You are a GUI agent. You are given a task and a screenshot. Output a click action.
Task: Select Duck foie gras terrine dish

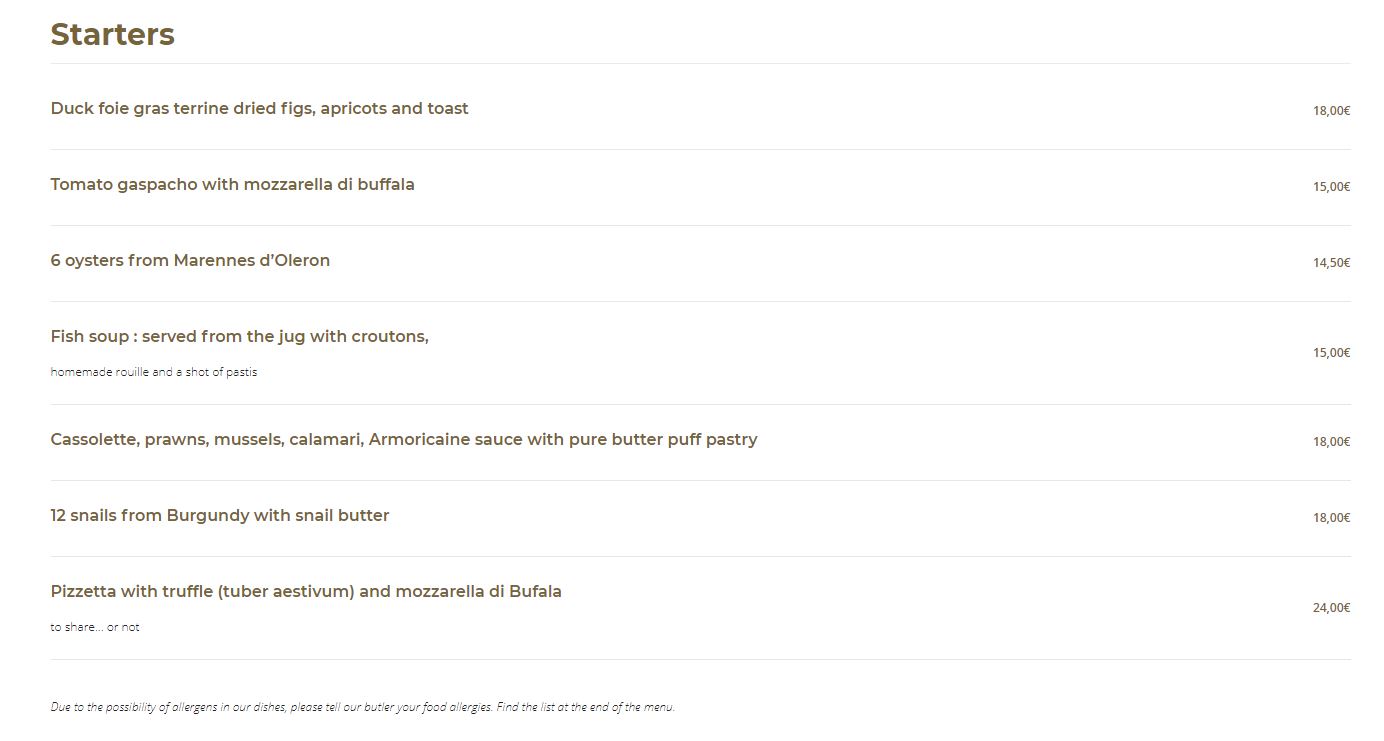click(x=259, y=108)
